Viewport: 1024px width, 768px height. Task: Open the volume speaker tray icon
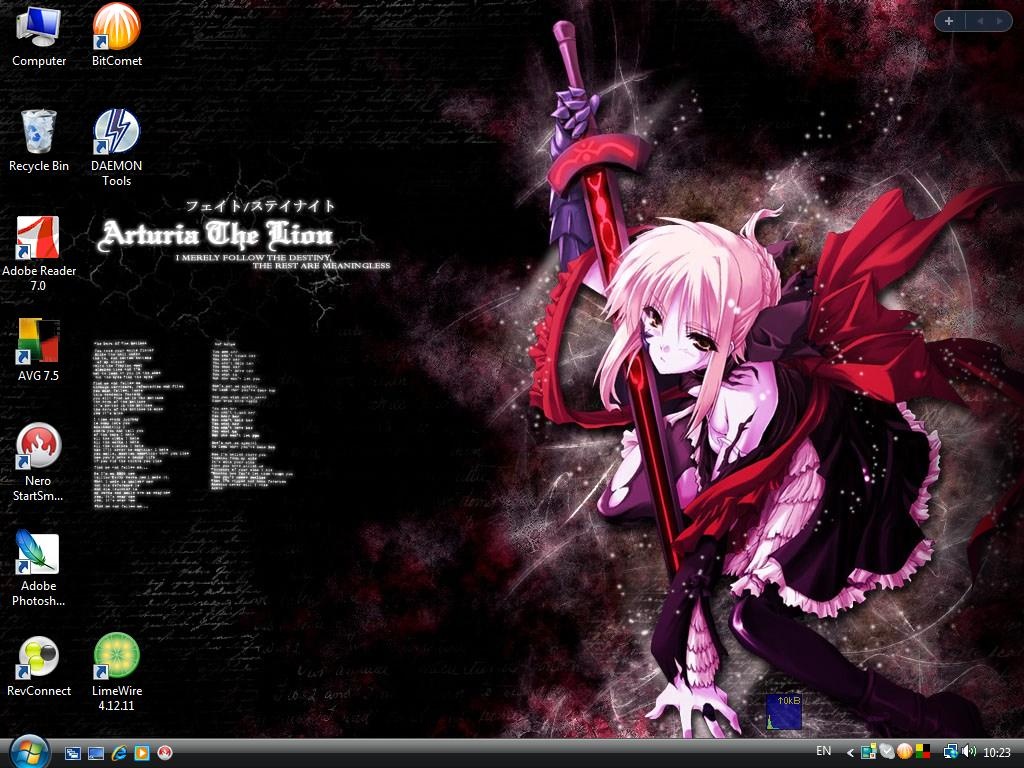point(969,752)
